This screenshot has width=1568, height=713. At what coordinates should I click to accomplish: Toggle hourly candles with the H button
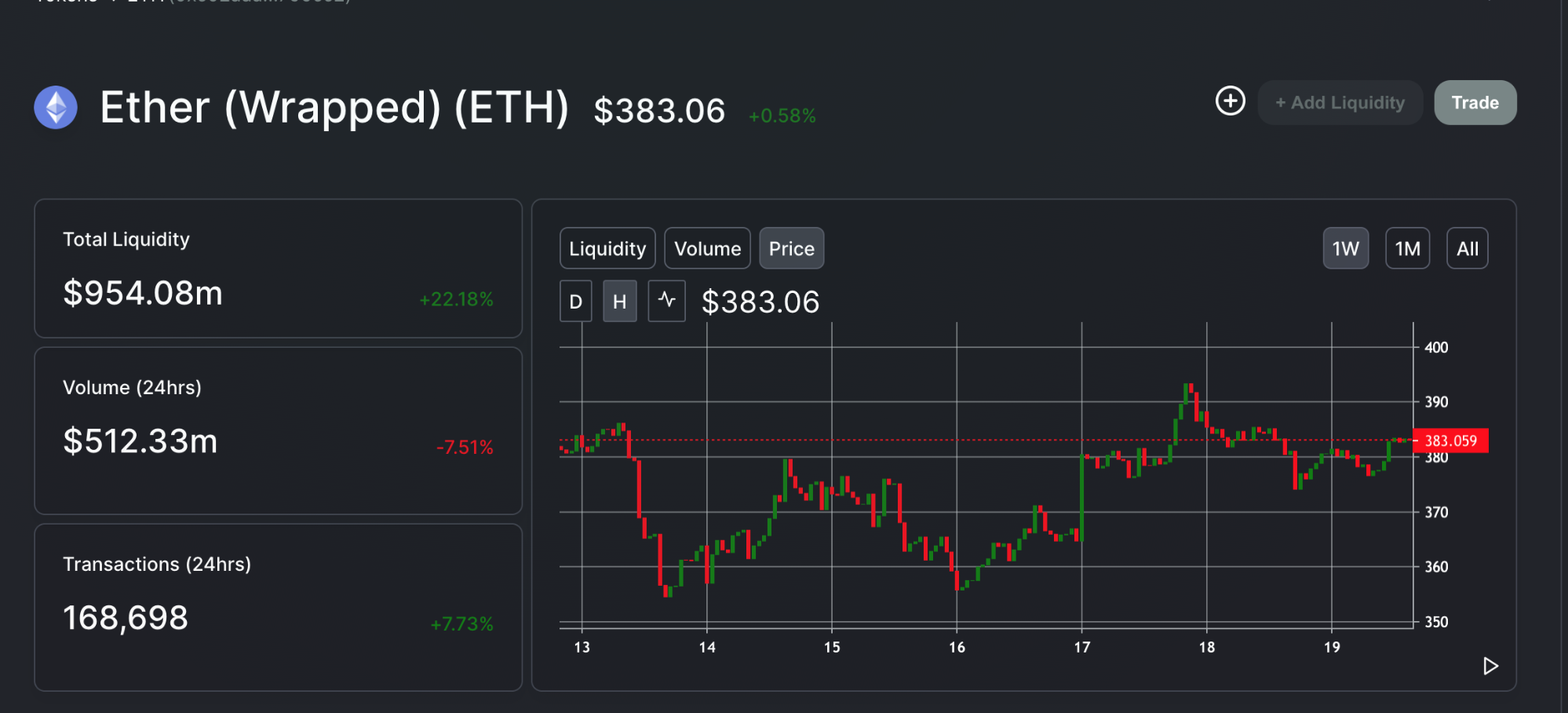click(619, 302)
